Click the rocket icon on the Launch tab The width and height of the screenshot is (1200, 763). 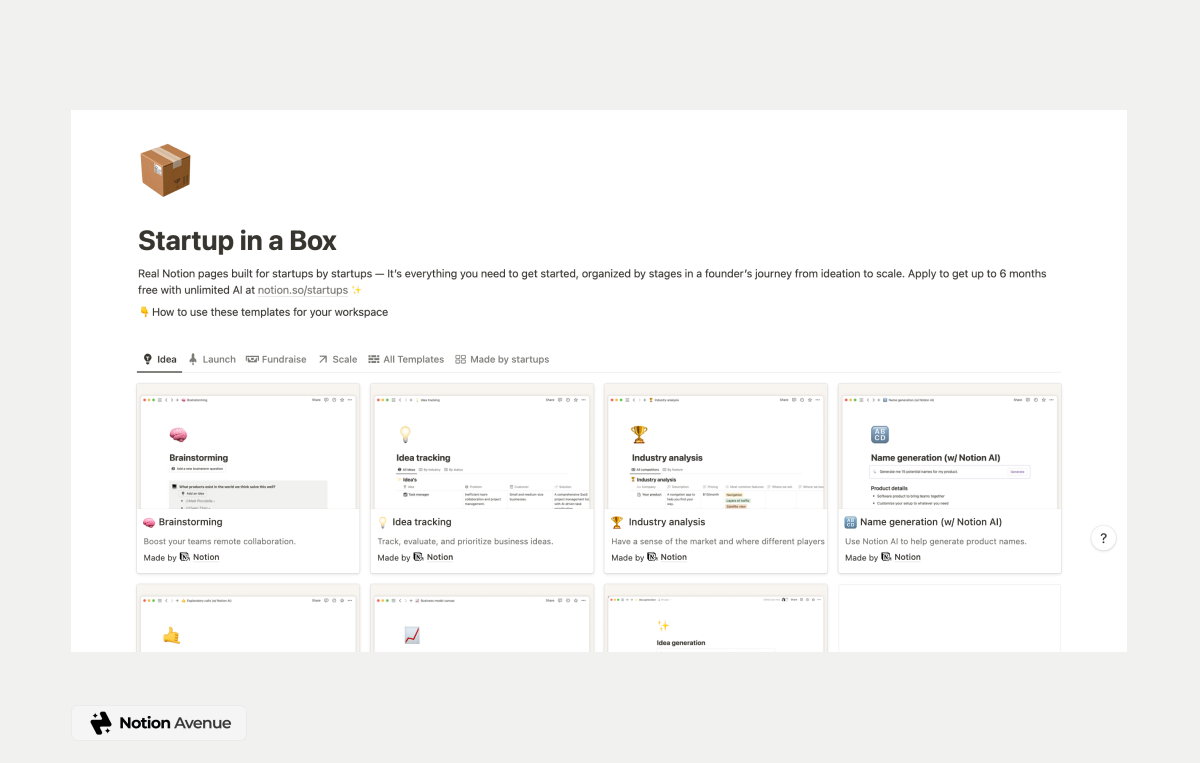(196, 359)
